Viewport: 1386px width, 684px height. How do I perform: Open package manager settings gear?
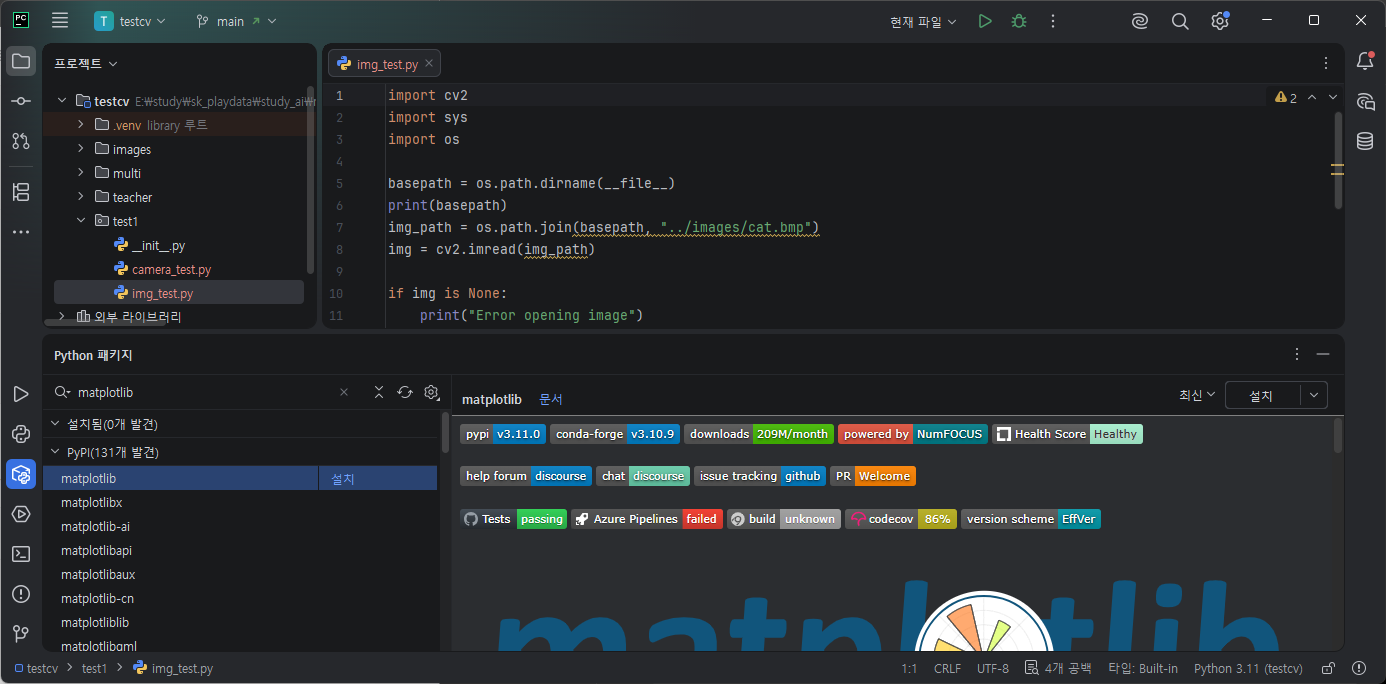(432, 392)
